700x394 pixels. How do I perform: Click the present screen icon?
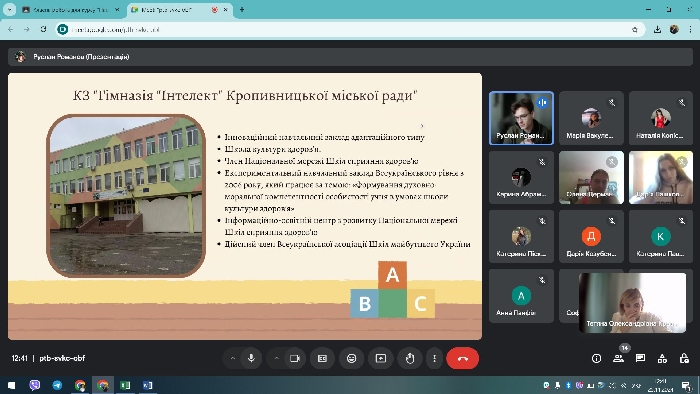pyautogui.click(x=381, y=358)
